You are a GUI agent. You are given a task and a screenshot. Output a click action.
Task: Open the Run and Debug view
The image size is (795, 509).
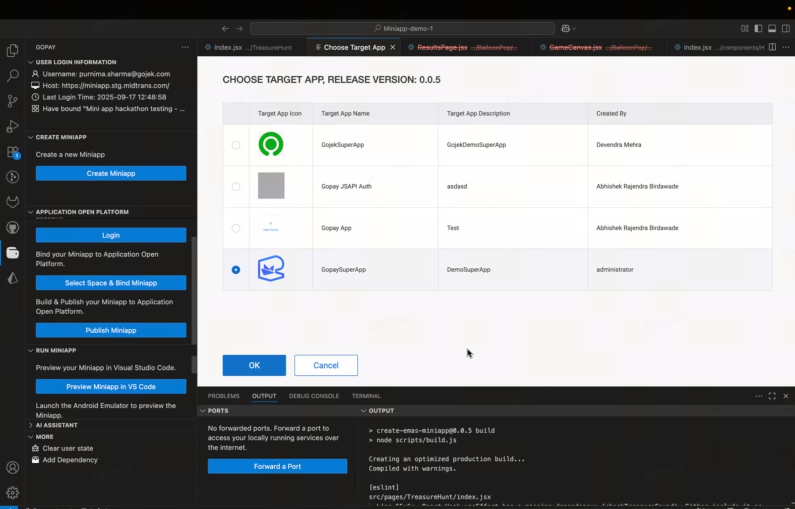[x=13, y=126]
